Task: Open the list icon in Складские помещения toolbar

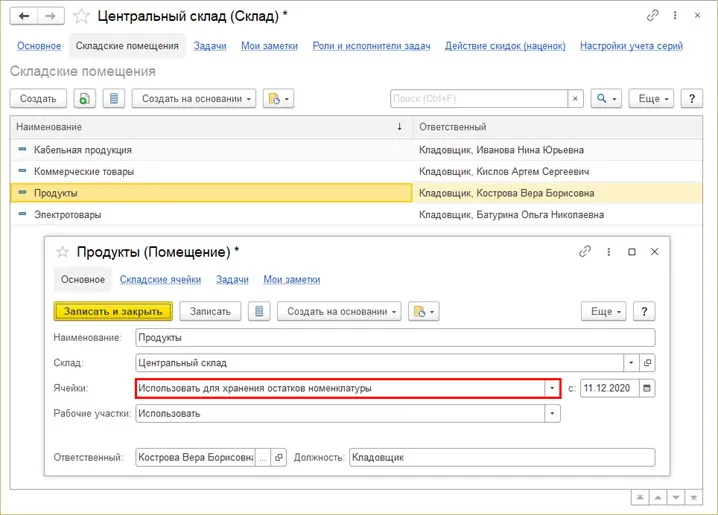Action: [x=114, y=99]
